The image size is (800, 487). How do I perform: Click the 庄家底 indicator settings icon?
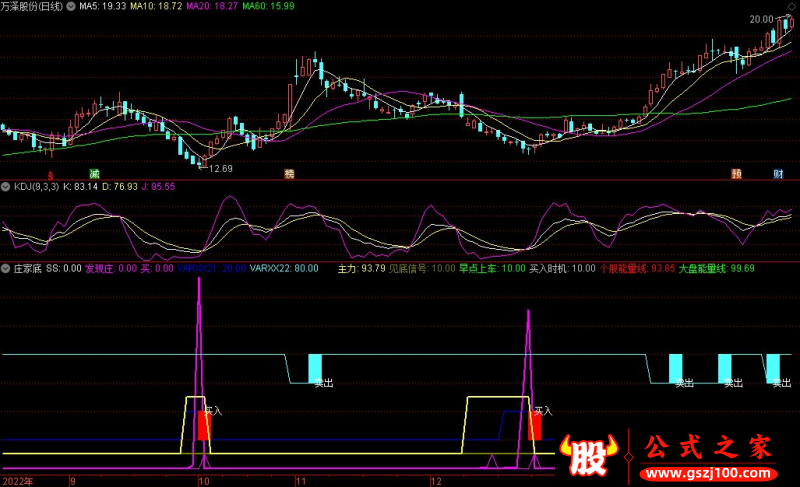click(x=5, y=269)
